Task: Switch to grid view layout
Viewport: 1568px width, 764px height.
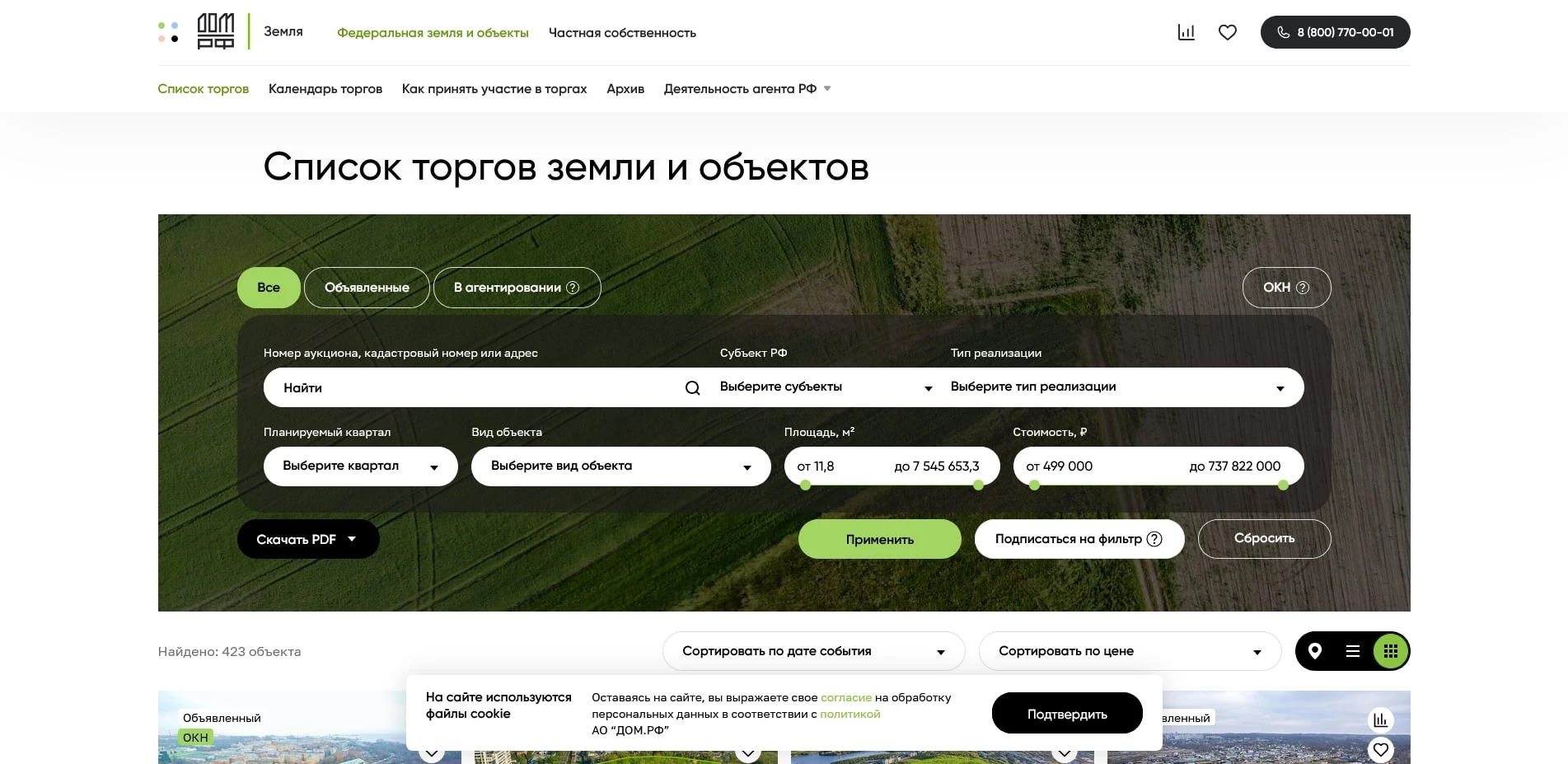Action: 1391,651
